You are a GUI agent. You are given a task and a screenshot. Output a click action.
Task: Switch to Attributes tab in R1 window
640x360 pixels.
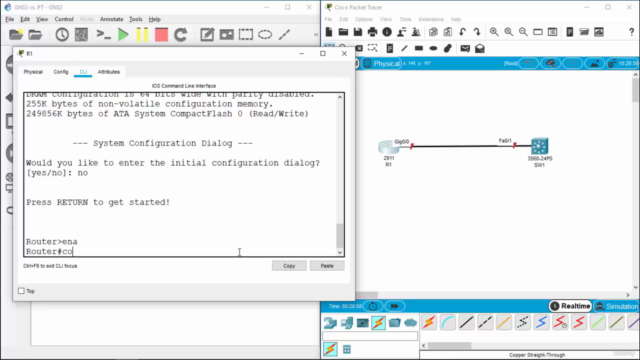109,72
